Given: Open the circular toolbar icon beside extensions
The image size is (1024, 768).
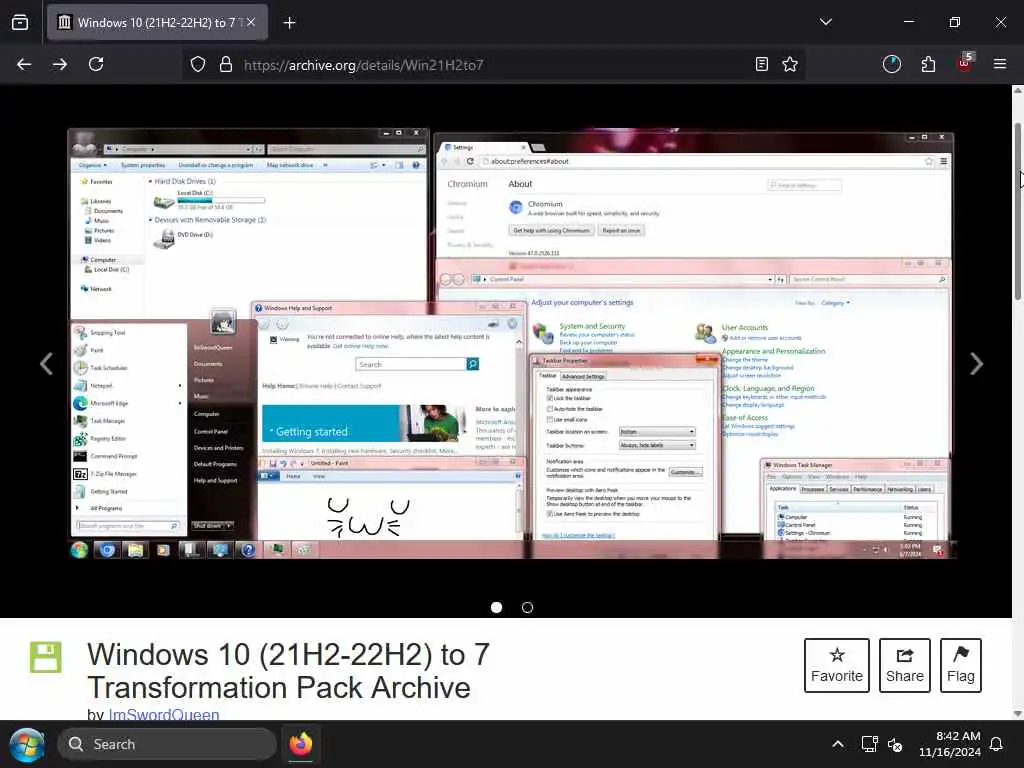Looking at the screenshot, I should [x=891, y=64].
